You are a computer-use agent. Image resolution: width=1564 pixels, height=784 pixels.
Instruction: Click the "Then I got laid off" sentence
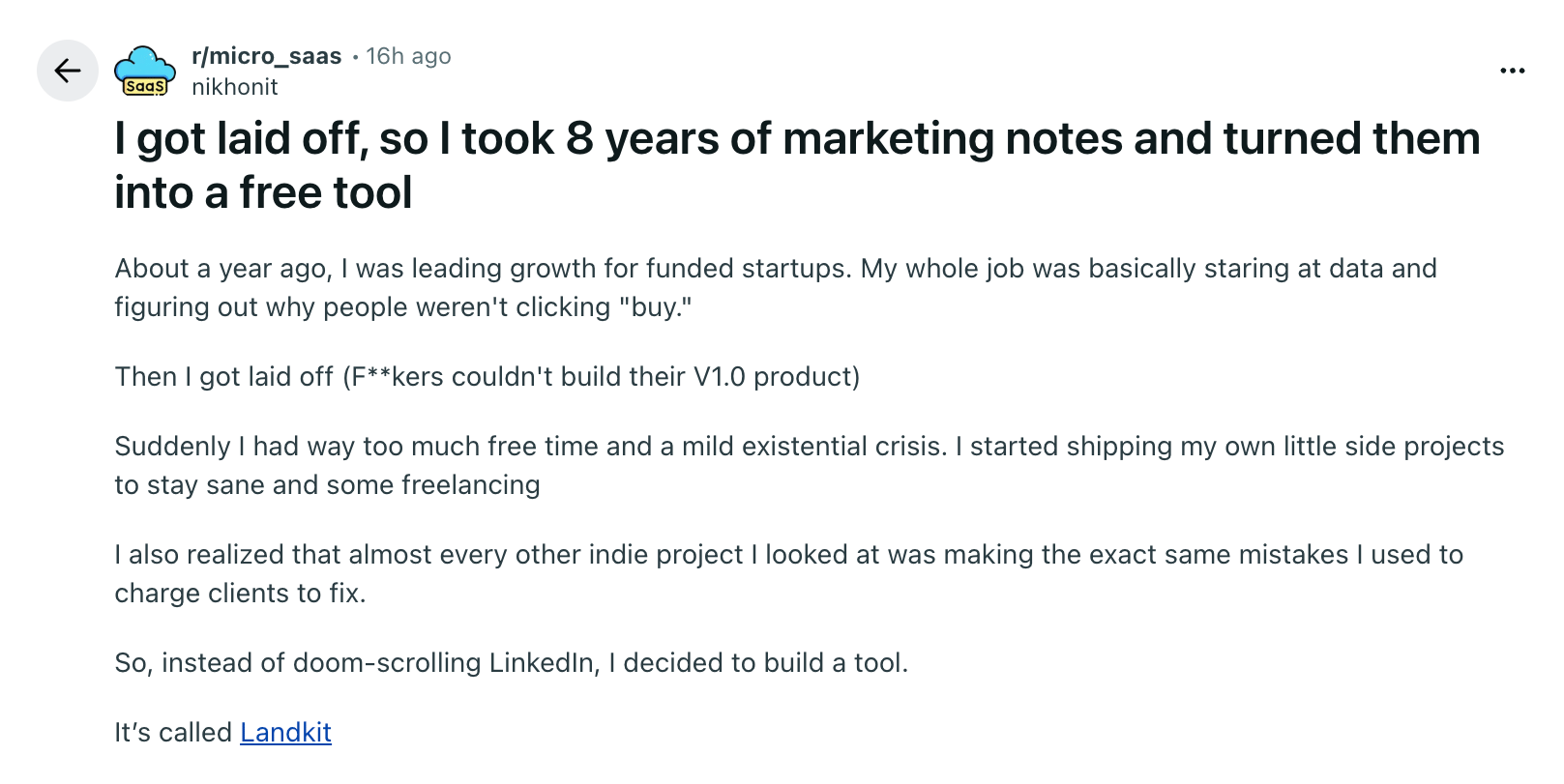click(487, 377)
